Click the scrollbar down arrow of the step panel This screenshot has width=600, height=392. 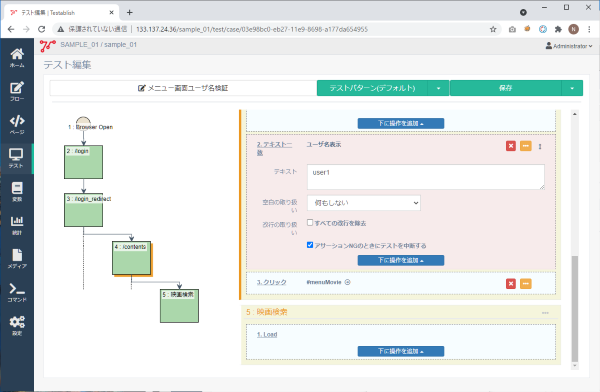(x=574, y=366)
